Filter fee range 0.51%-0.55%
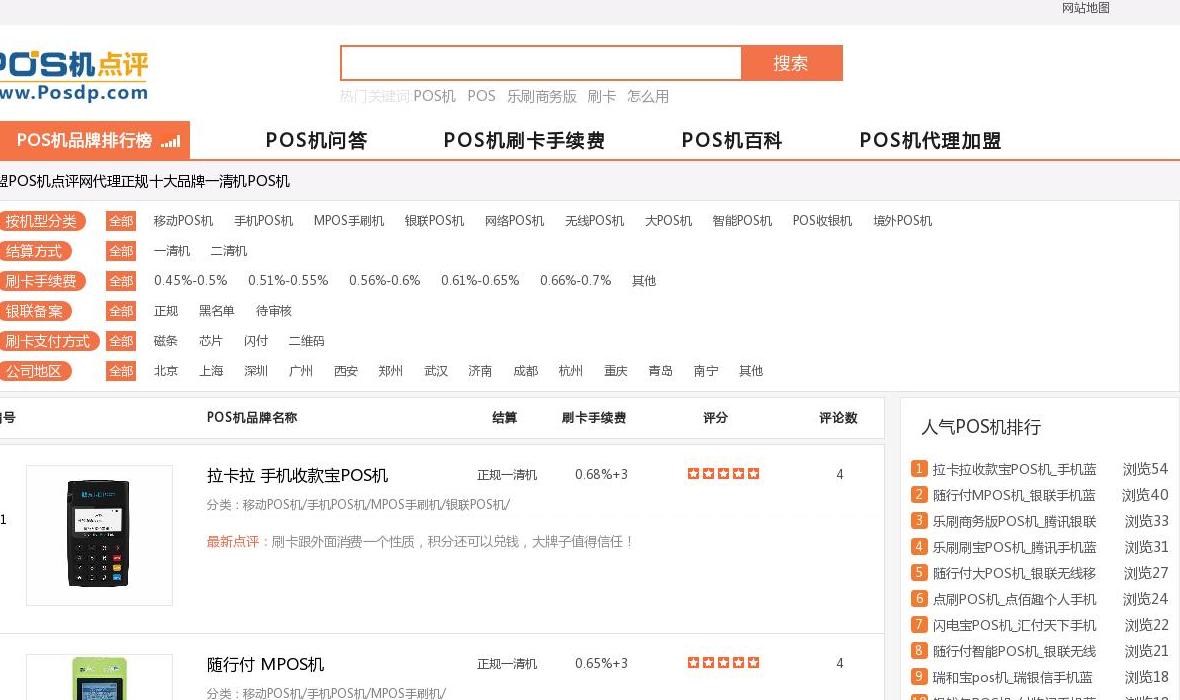 point(288,281)
